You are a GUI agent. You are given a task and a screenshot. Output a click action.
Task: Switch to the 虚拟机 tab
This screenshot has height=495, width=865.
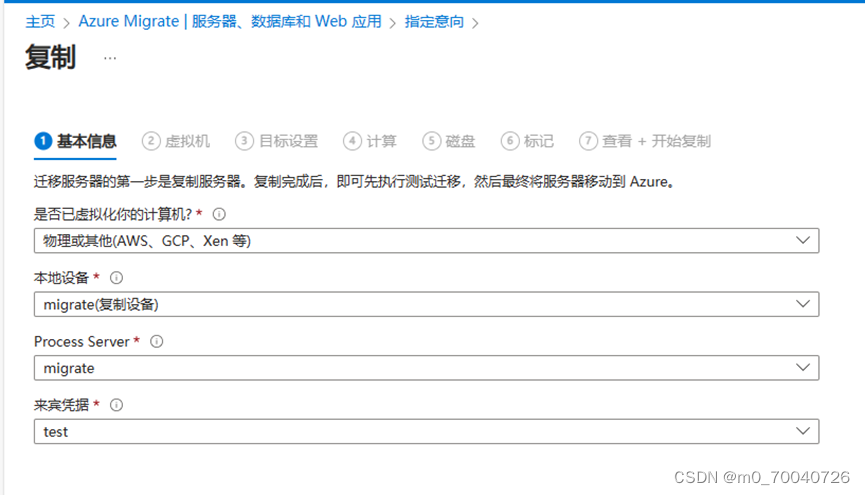pyautogui.click(x=176, y=141)
